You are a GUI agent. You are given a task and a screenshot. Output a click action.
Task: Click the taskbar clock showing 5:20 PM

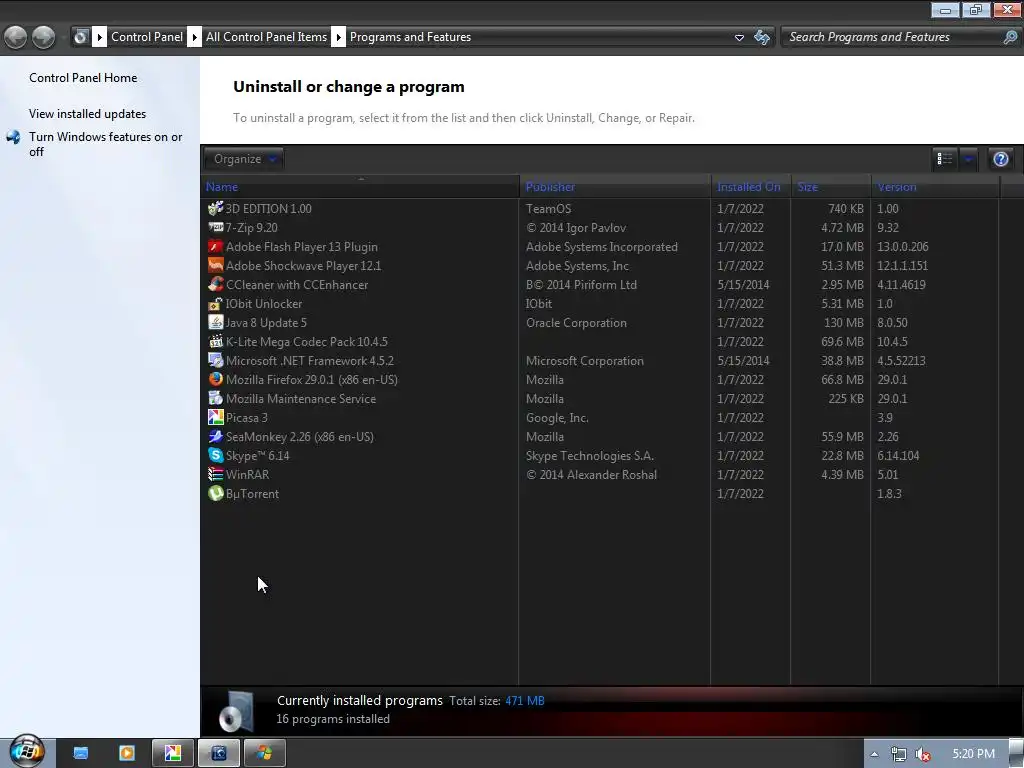click(973, 754)
